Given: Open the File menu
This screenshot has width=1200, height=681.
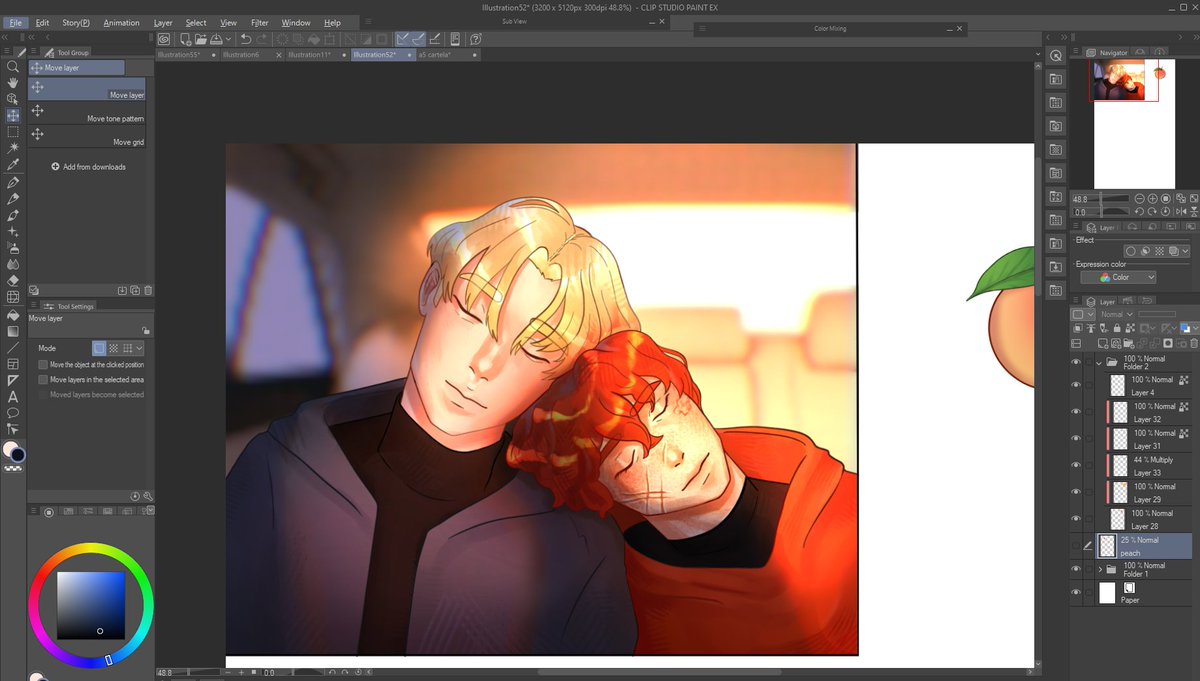Looking at the screenshot, I should 16,22.
